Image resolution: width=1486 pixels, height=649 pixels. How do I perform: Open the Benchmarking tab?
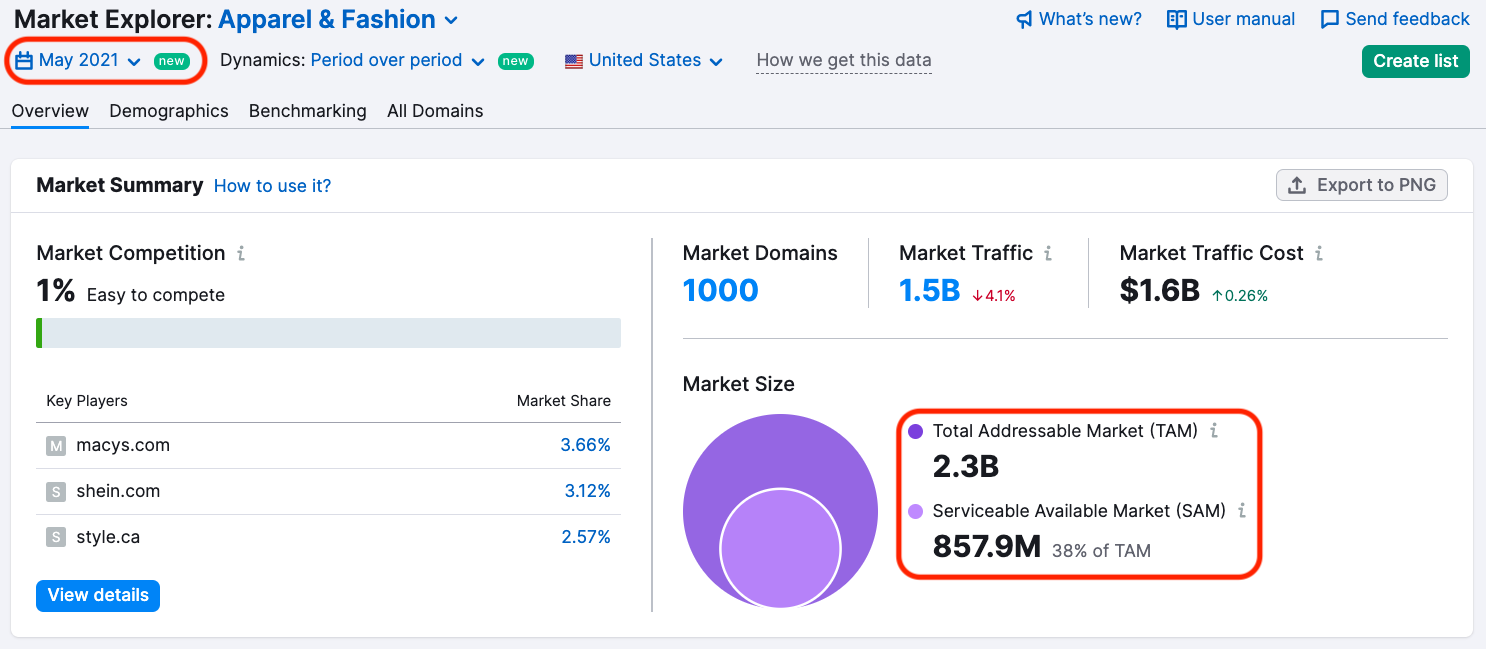click(307, 111)
